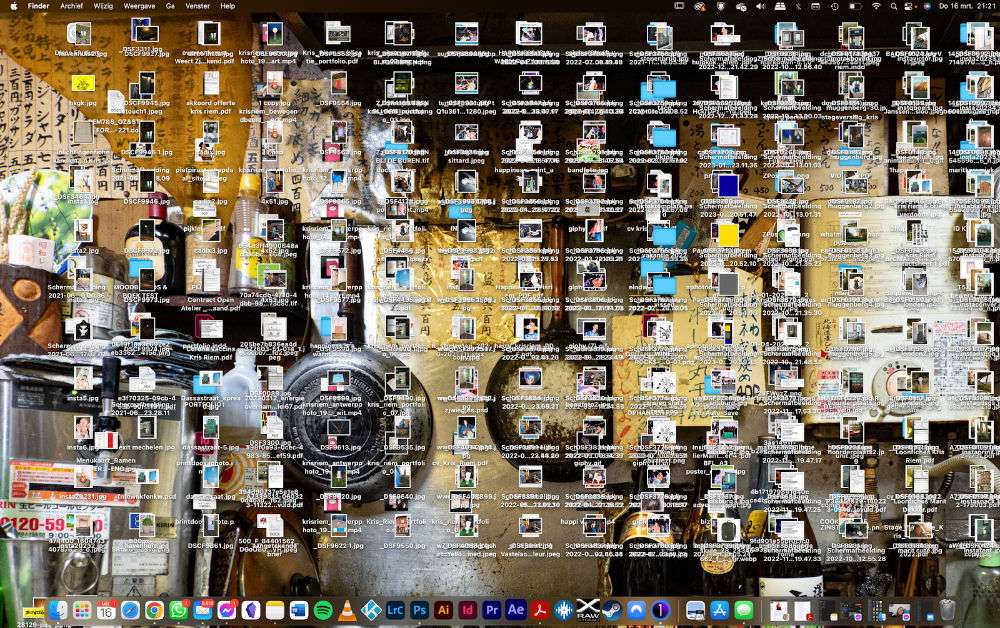The width and height of the screenshot is (1000, 628).
Task: Open the Archief menu
Action: pyautogui.click(x=71, y=6)
